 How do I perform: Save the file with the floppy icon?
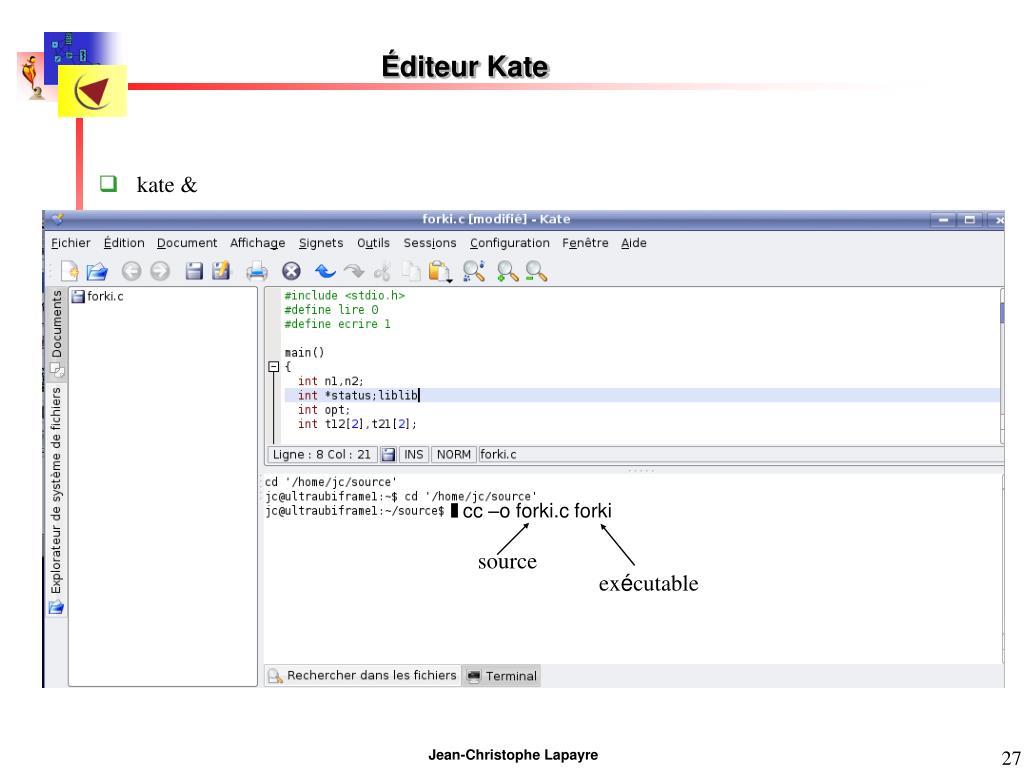(194, 270)
